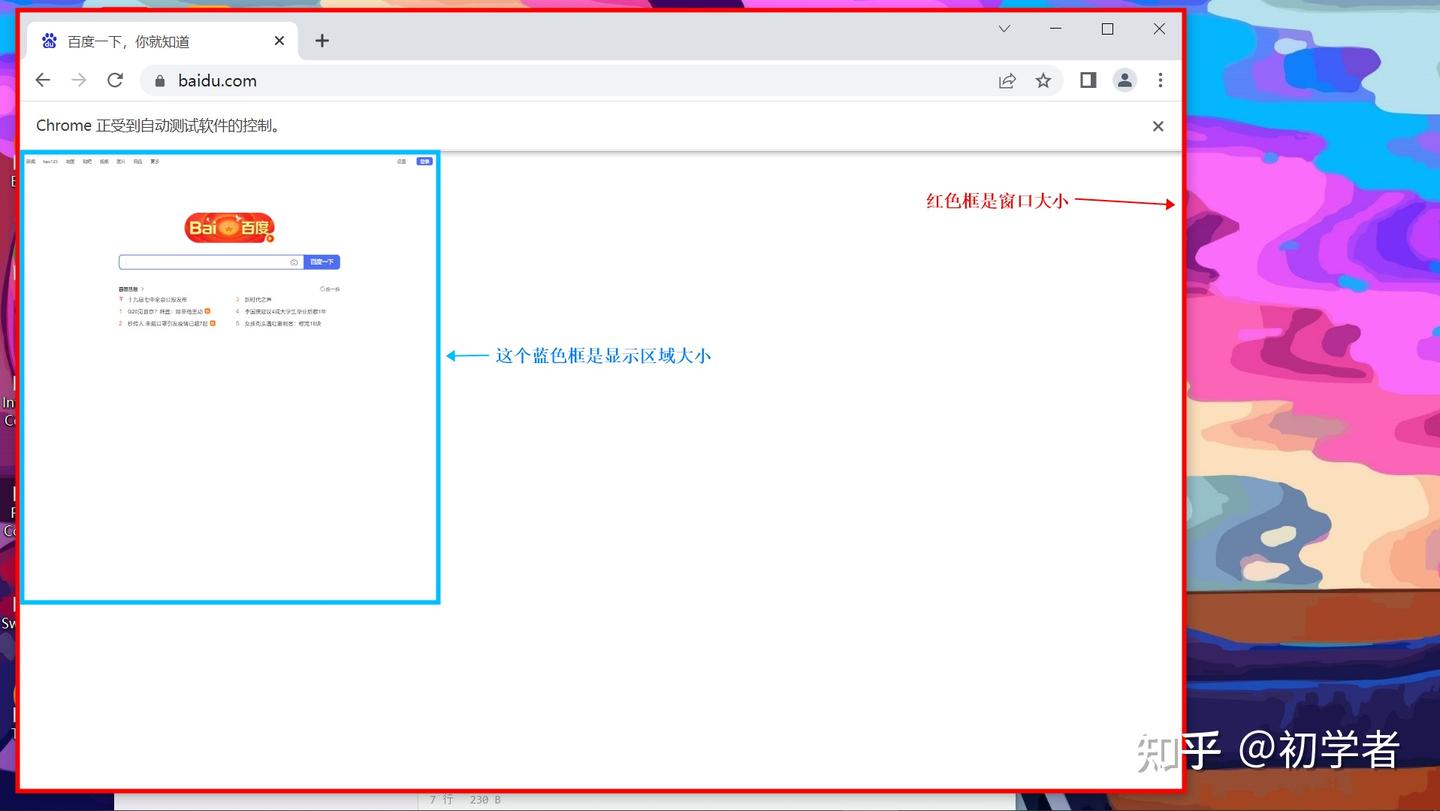
Task: Click the share icon in Chrome toolbar
Action: point(1006,80)
